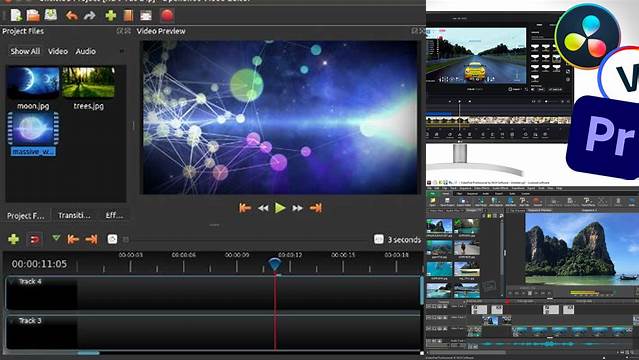Play the video preview
639x360 pixels.
point(280,208)
